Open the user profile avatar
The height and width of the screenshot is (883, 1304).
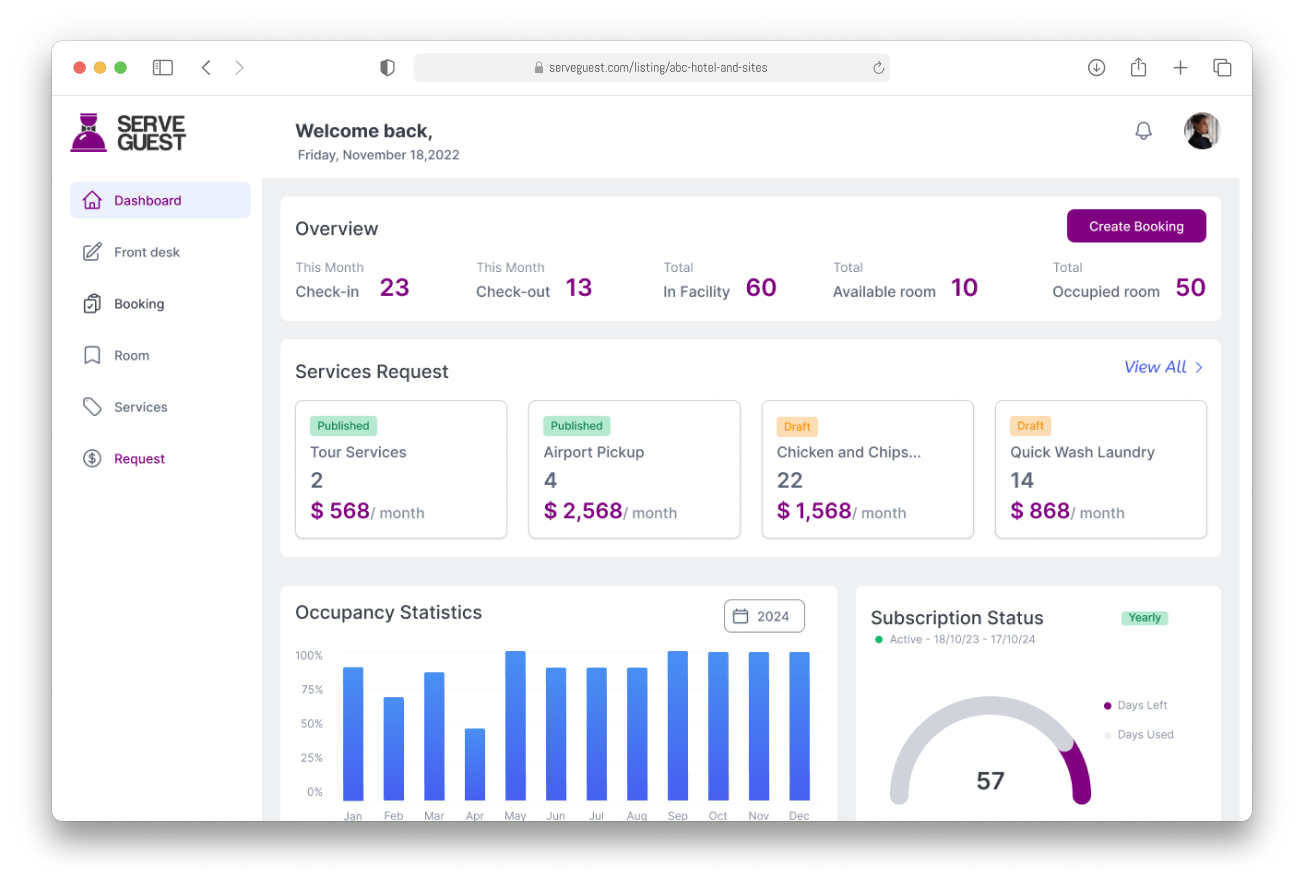(x=1202, y=131)
